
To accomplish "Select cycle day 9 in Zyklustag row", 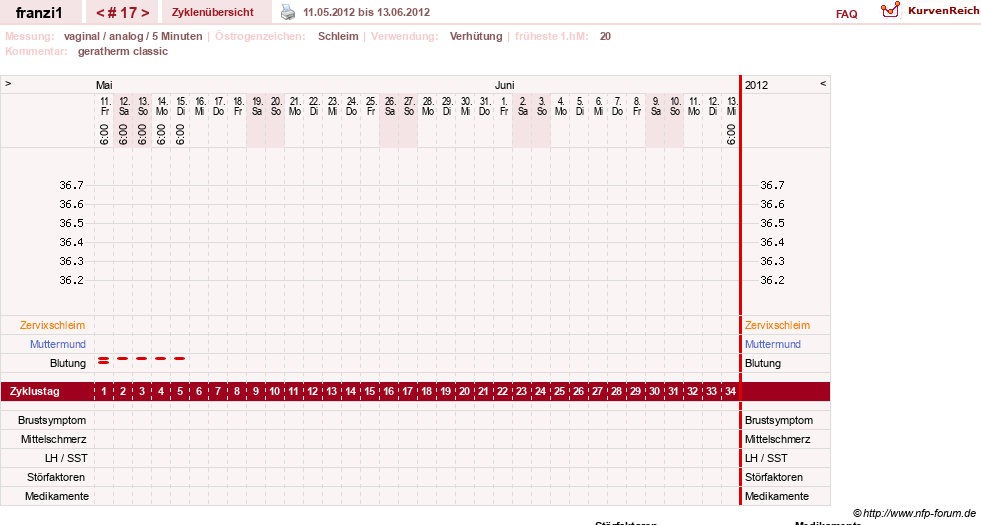I will tap(256, 391).
